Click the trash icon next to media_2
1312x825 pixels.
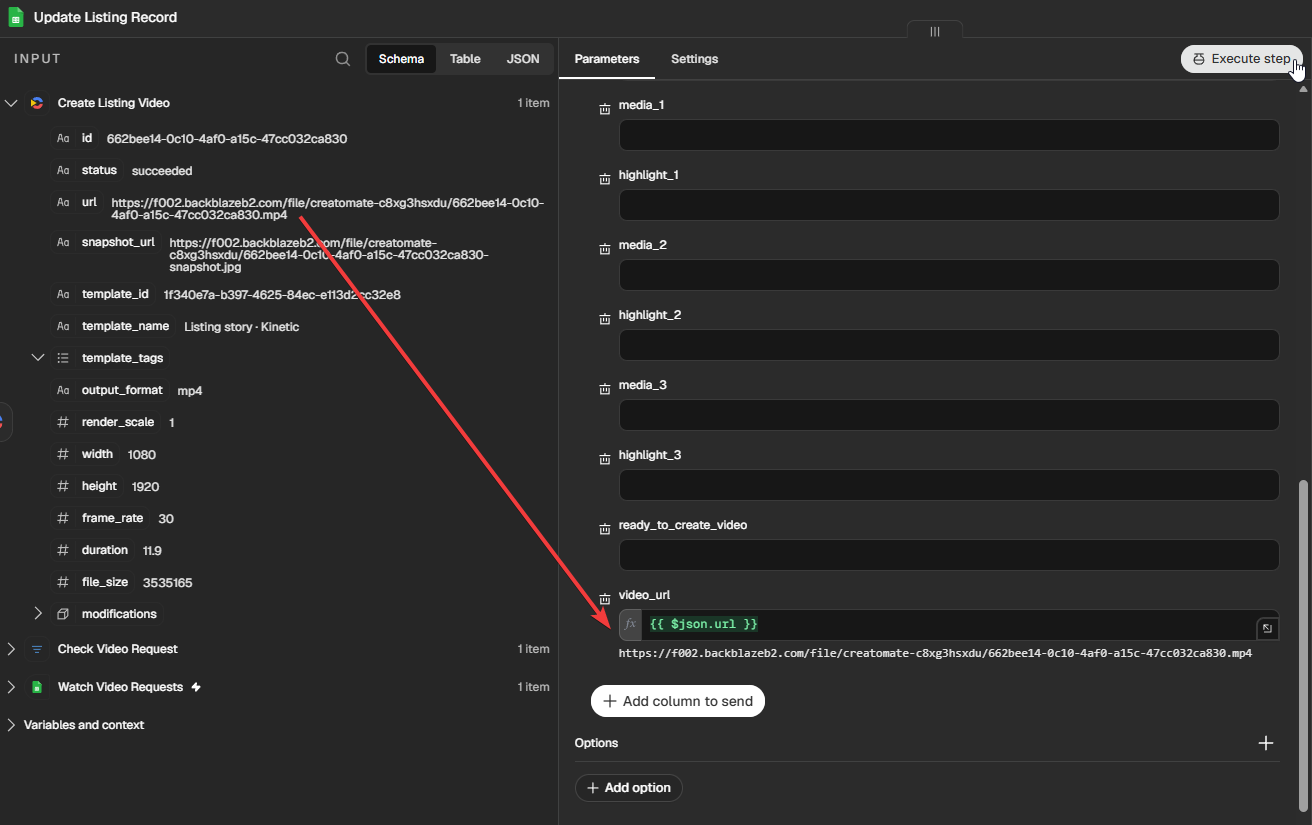coord(604,249)
